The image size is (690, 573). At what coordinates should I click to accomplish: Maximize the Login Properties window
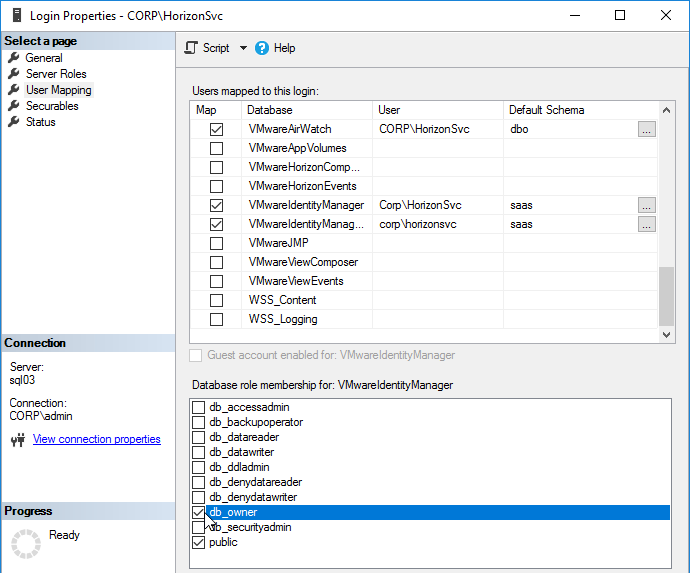click(x=620, y=15)
